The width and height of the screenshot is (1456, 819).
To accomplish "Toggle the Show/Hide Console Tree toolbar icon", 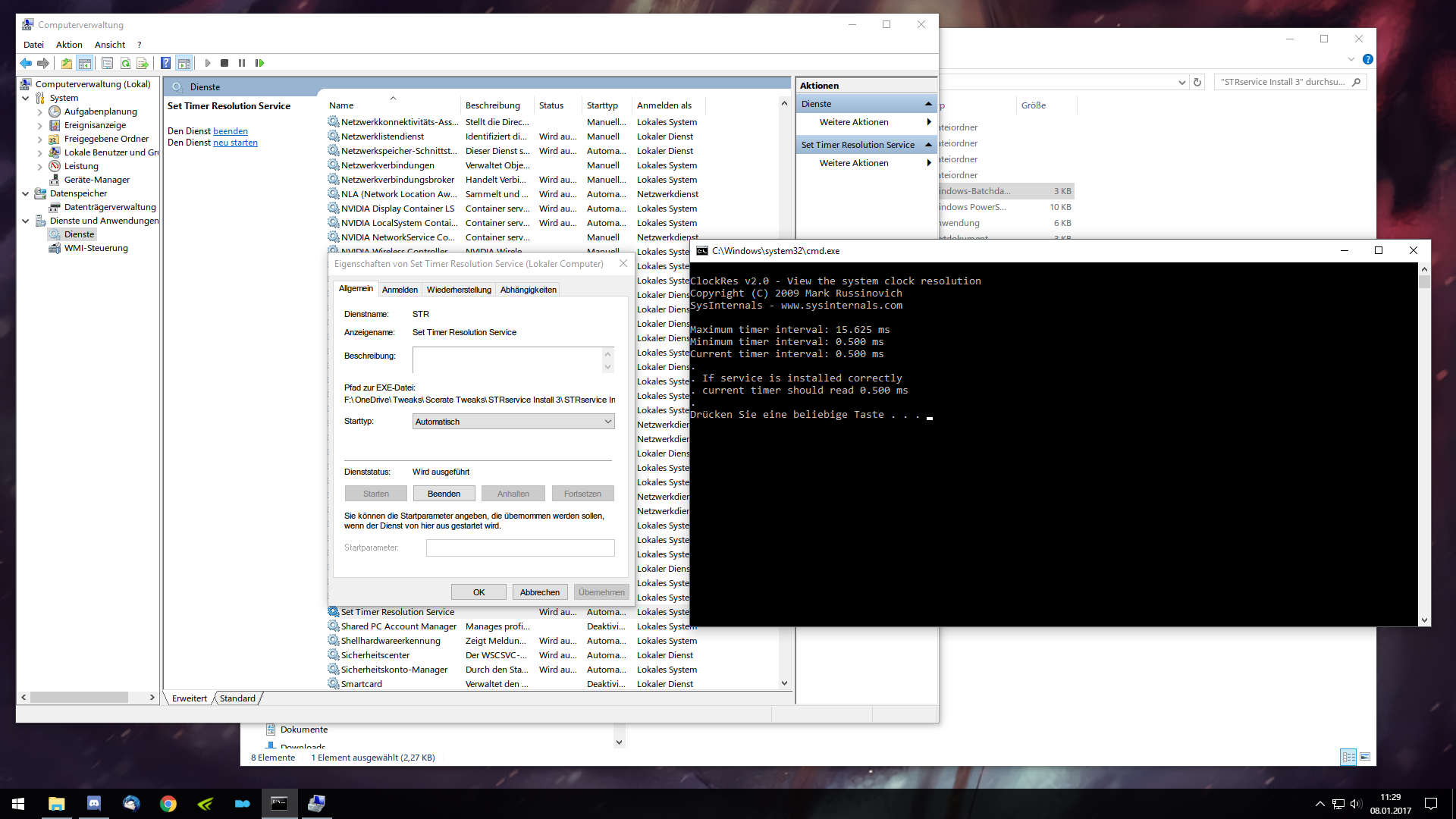I will point(85,63).
